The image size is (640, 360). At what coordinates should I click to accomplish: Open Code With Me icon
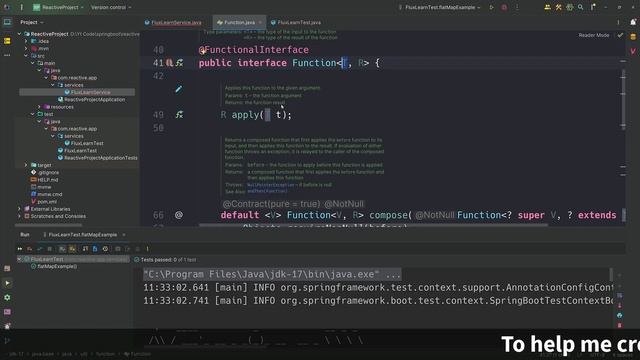tap(547, 7)
